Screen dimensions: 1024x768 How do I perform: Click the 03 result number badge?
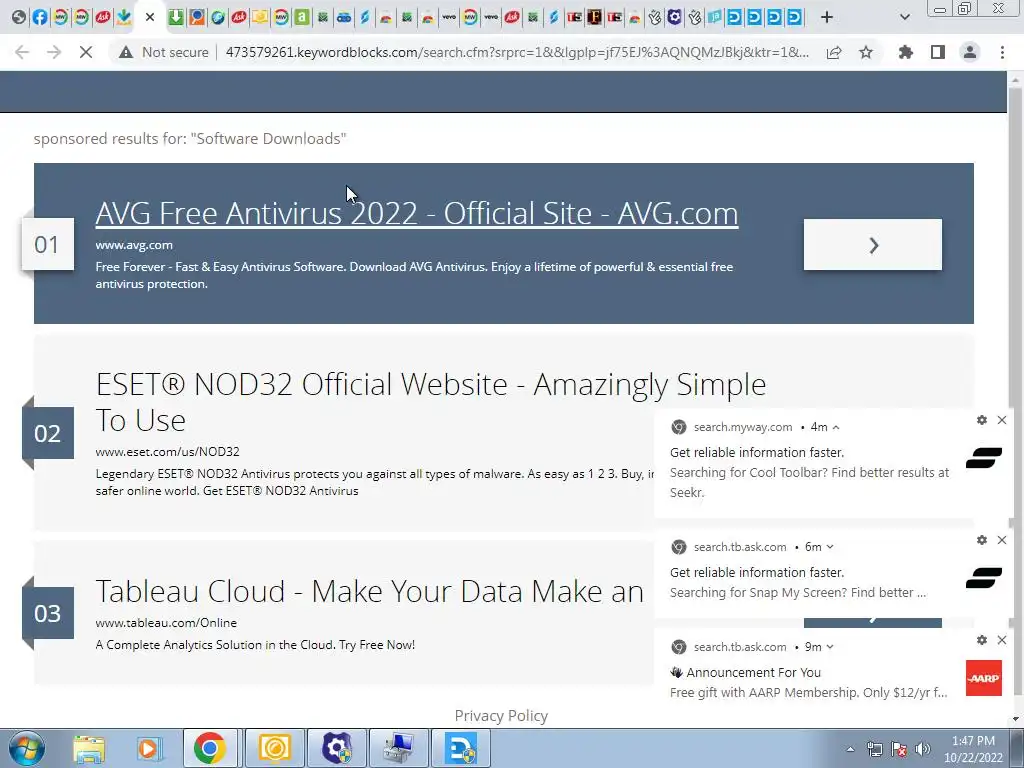48,613
